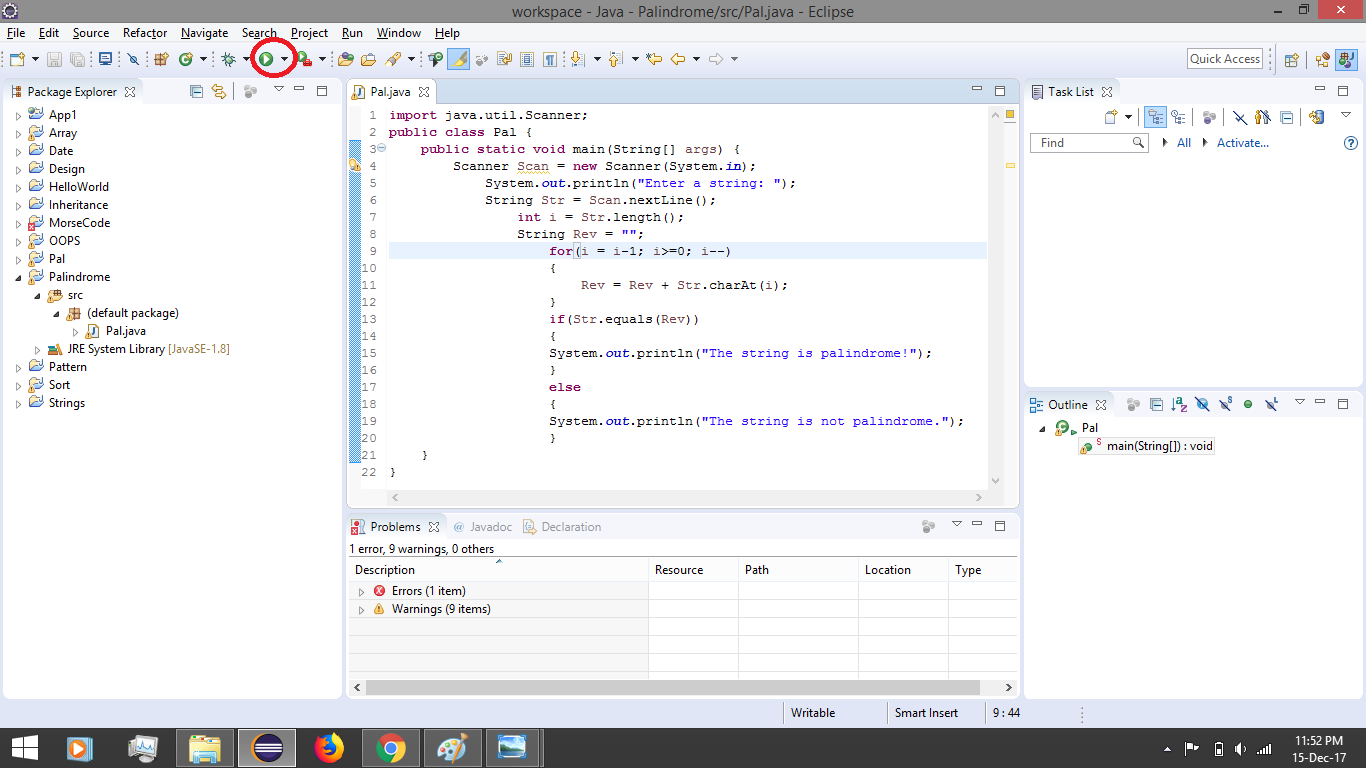The image size is (1366, 768).
Task: Run the Pal program with the green Run button
Action: tap(266, 59)
